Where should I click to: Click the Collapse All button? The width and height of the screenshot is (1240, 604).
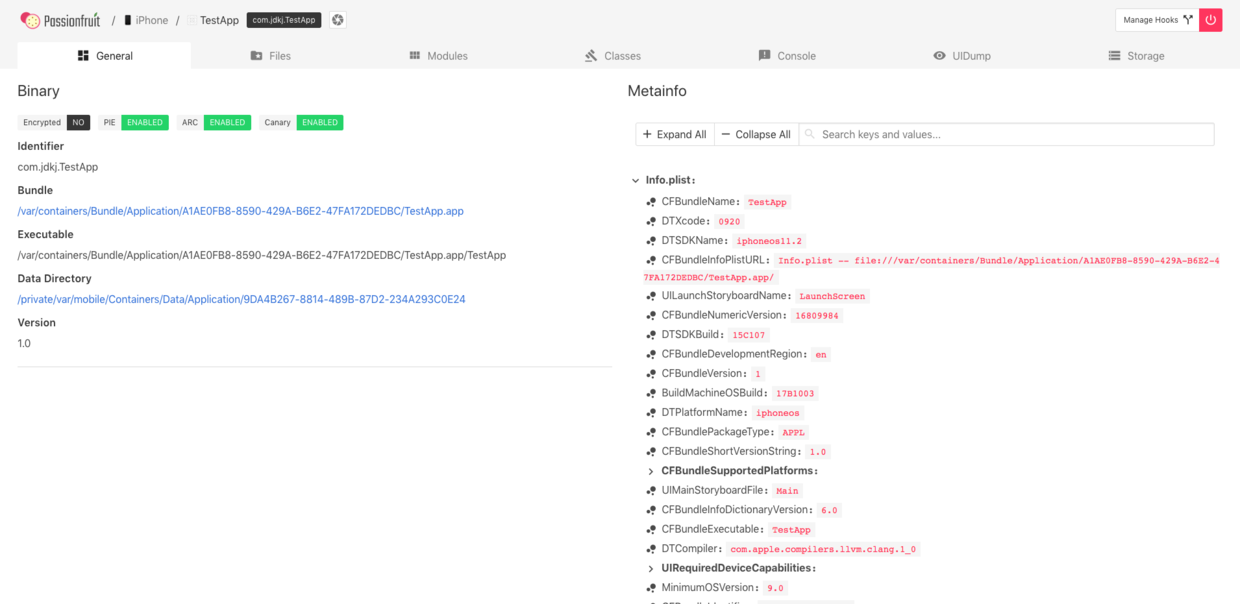tap(756, 134)
